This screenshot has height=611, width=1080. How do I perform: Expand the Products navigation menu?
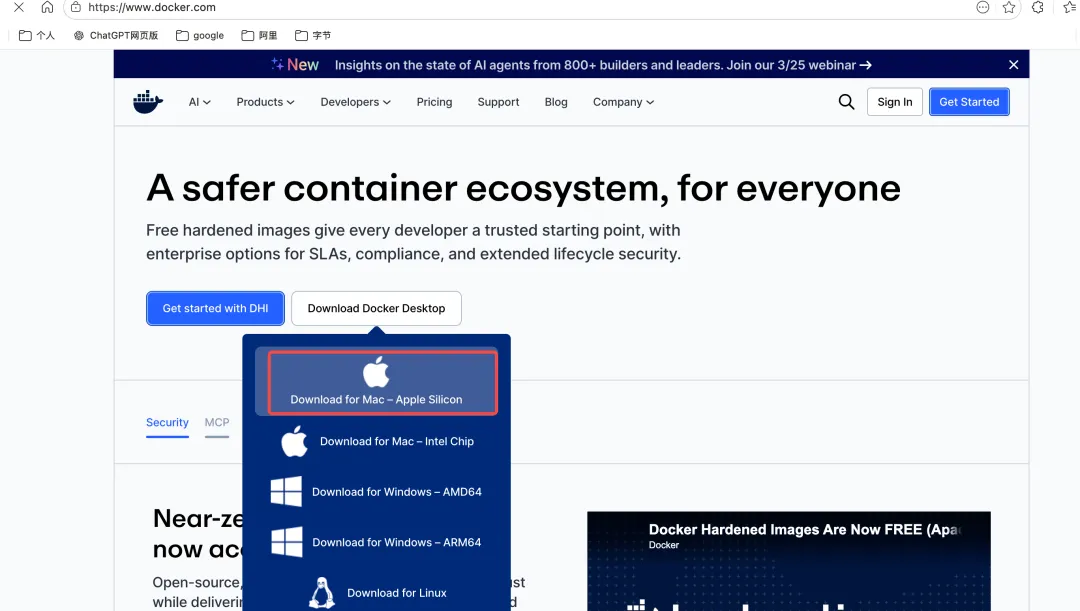265,102
